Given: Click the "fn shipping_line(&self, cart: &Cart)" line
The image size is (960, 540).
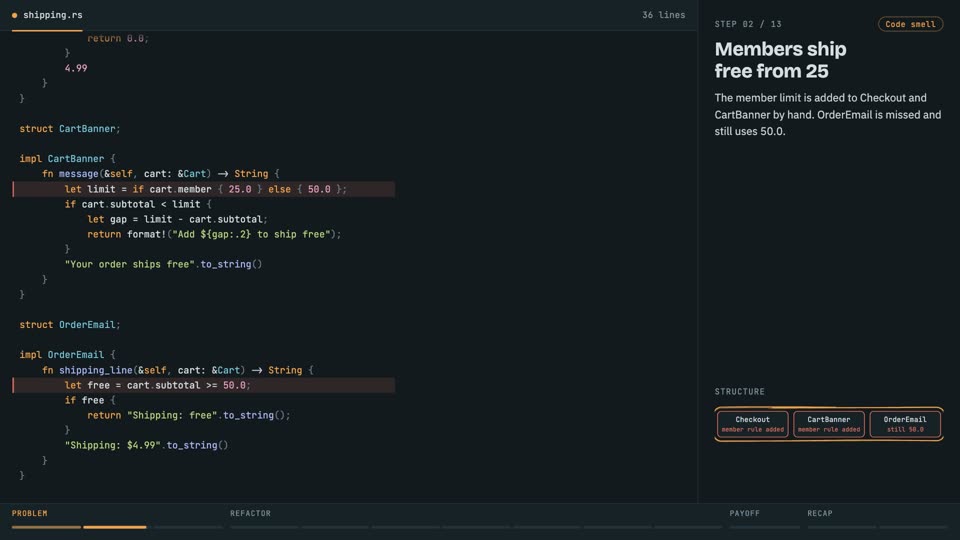Looking at the screenshot, I should [x=178, y=370].
